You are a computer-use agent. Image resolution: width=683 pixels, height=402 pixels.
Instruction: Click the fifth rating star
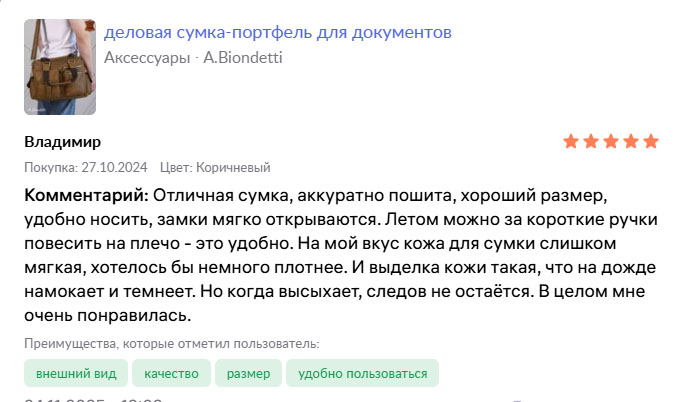pyautogui.click(x=651, y=141)
